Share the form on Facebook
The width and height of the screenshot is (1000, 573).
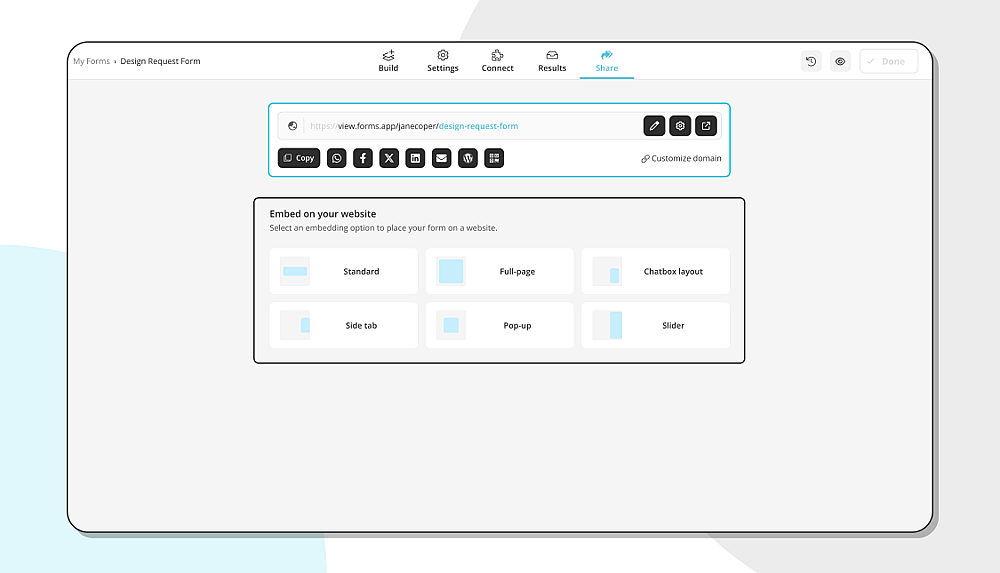pos(362,158)
